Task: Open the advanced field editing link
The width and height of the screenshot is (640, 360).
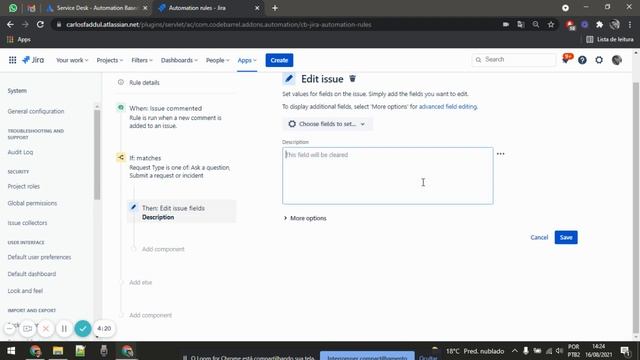Action: [x=448, y=107]
